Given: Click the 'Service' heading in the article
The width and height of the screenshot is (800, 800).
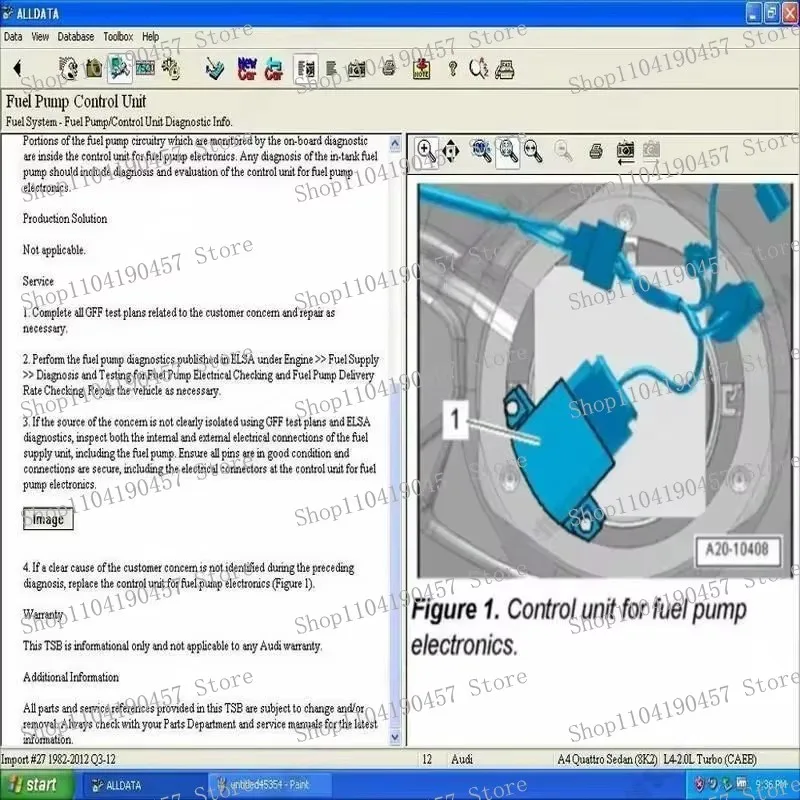Looking at the screenshot, I should point(38,281).
